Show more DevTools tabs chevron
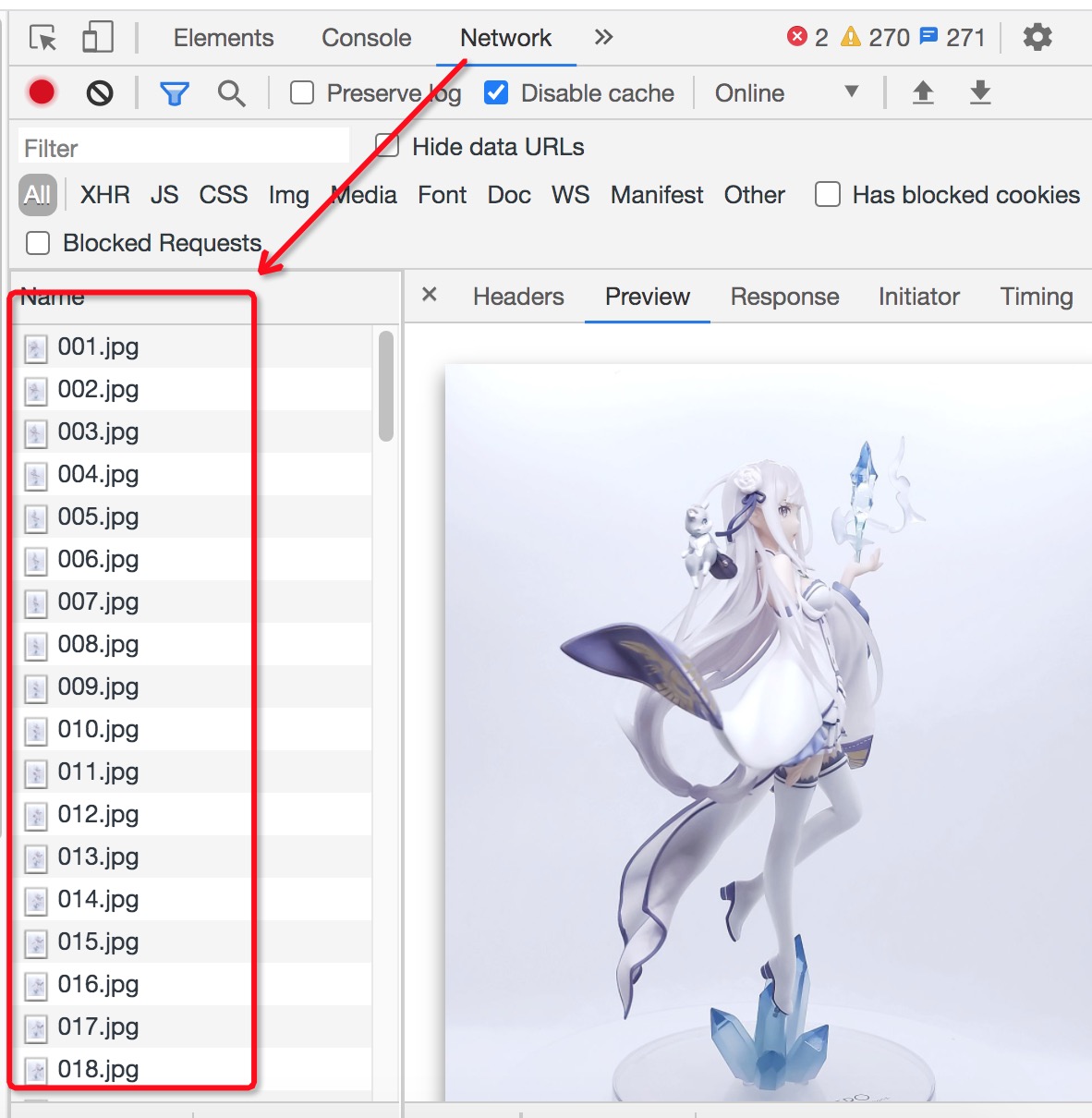The height and width of the screenshot is (1118, 1092). click(x=603, y=37)
